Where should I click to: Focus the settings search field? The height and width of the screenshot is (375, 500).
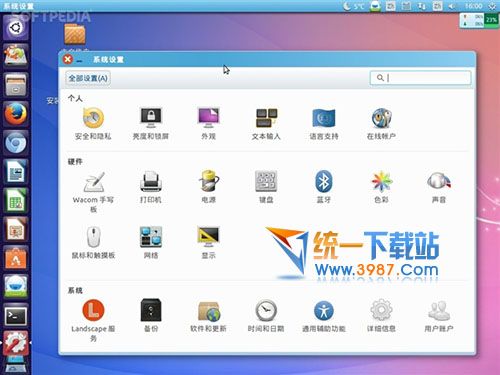(x=420, y=78)
